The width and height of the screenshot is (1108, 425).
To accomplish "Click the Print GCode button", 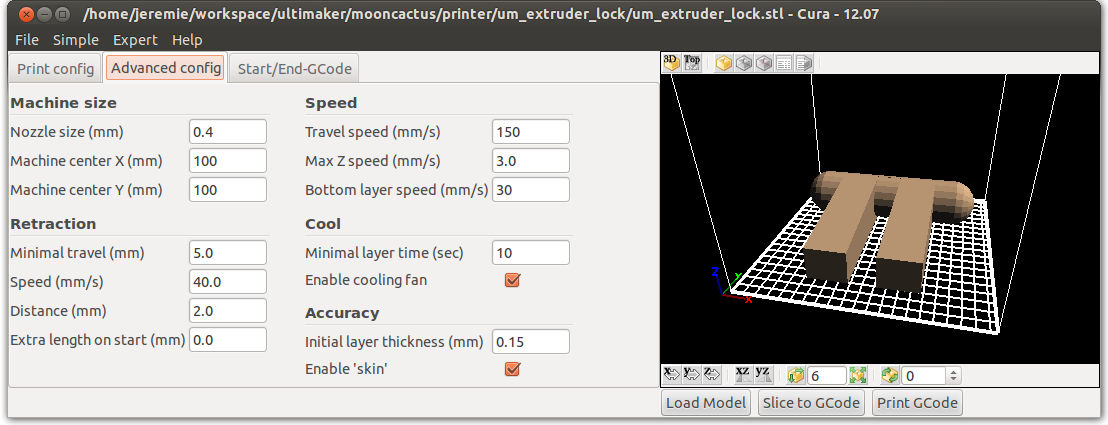I will pyautogui.click(x=917, y=403).
